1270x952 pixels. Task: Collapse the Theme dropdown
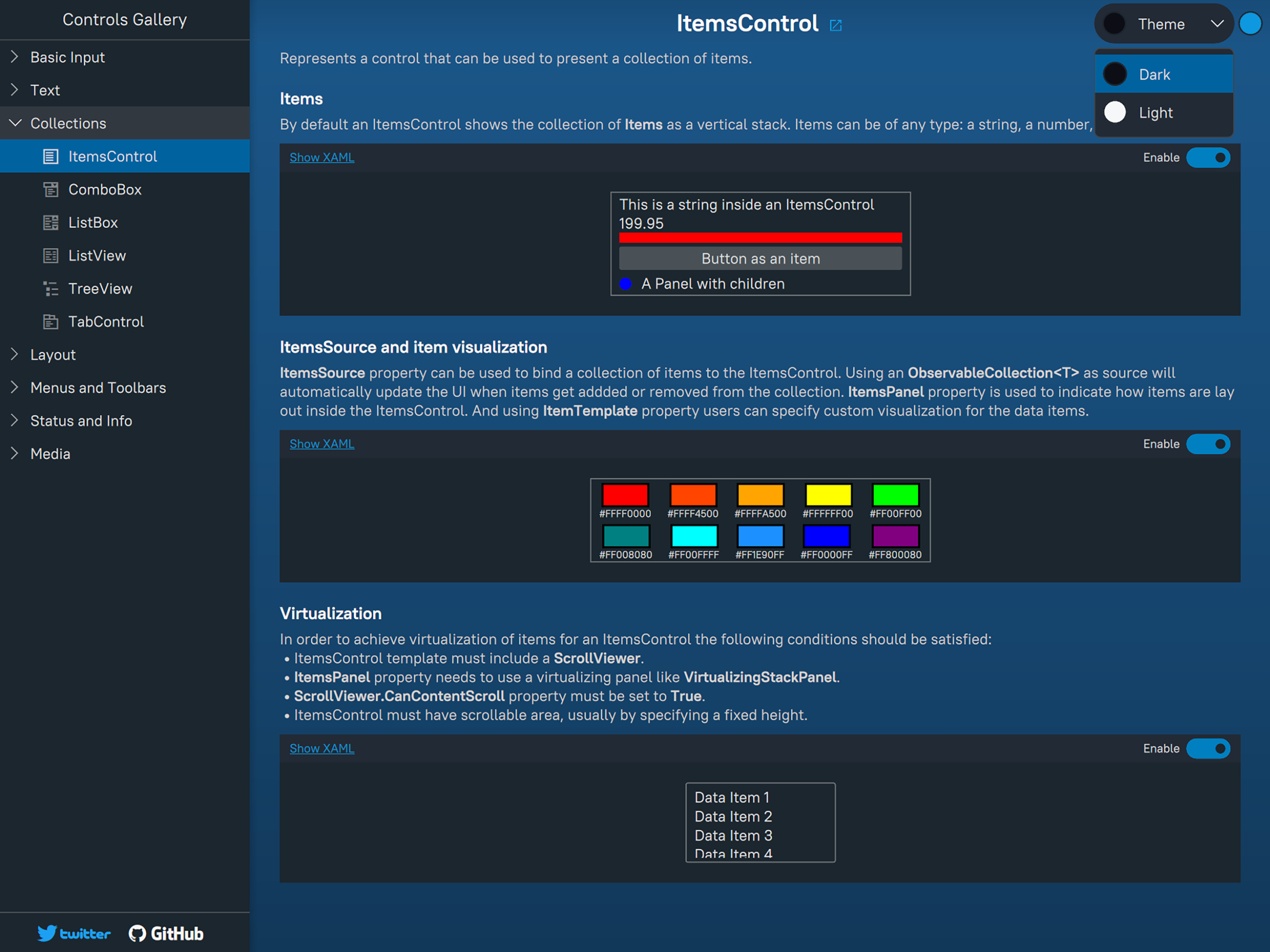(x=1216, y=24)
